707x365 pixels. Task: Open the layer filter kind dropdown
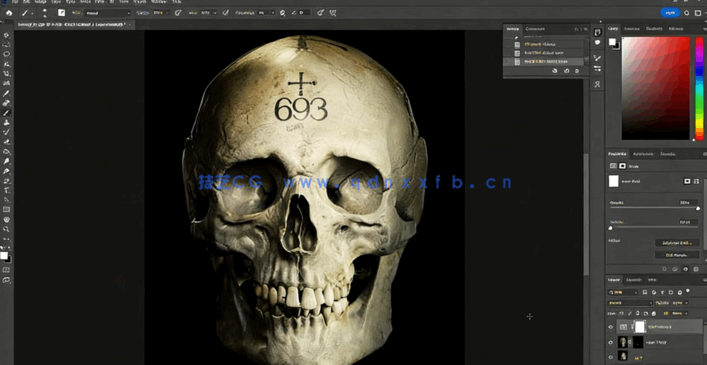tap(624, 292)
